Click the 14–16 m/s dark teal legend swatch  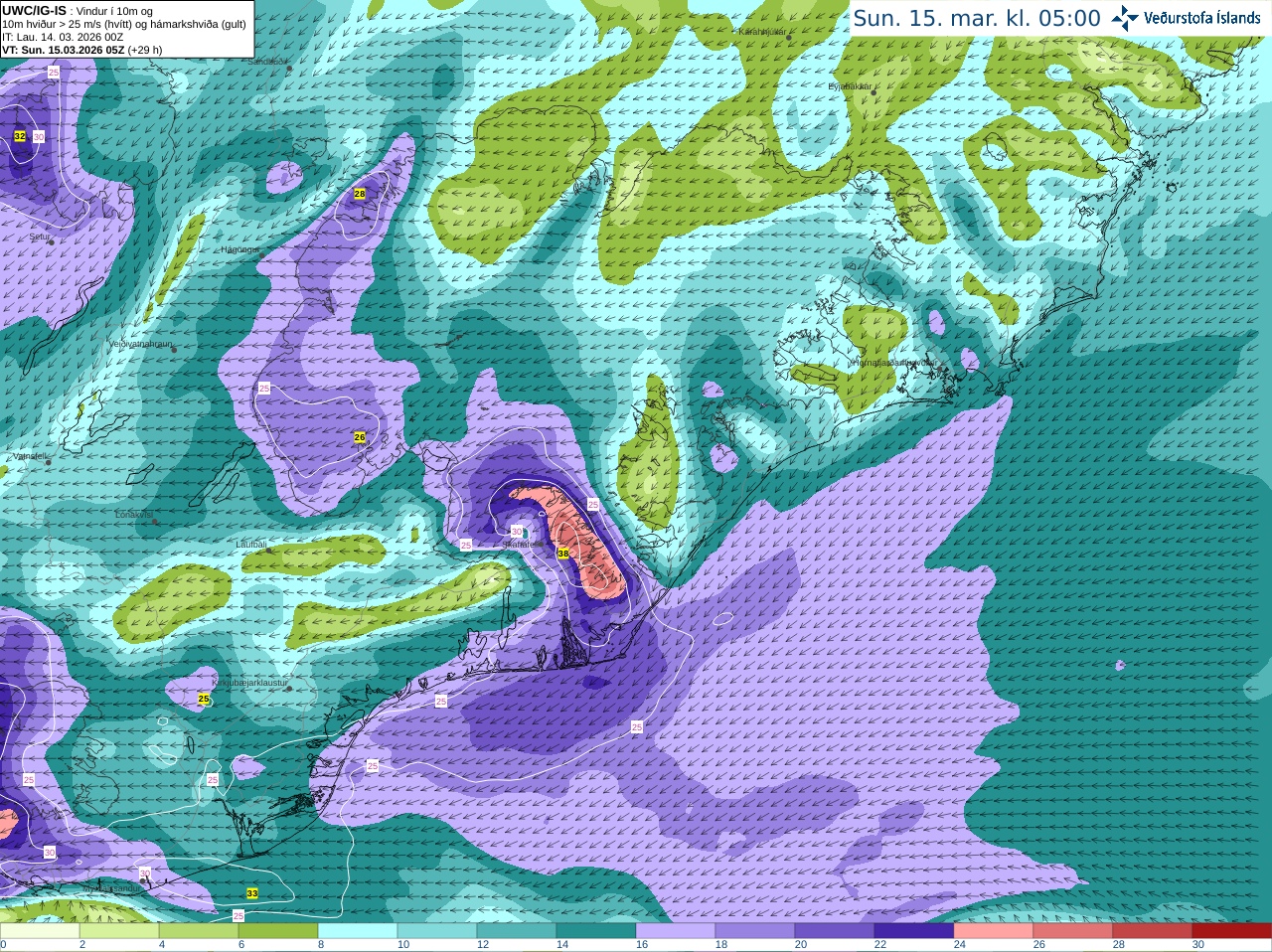596,931
